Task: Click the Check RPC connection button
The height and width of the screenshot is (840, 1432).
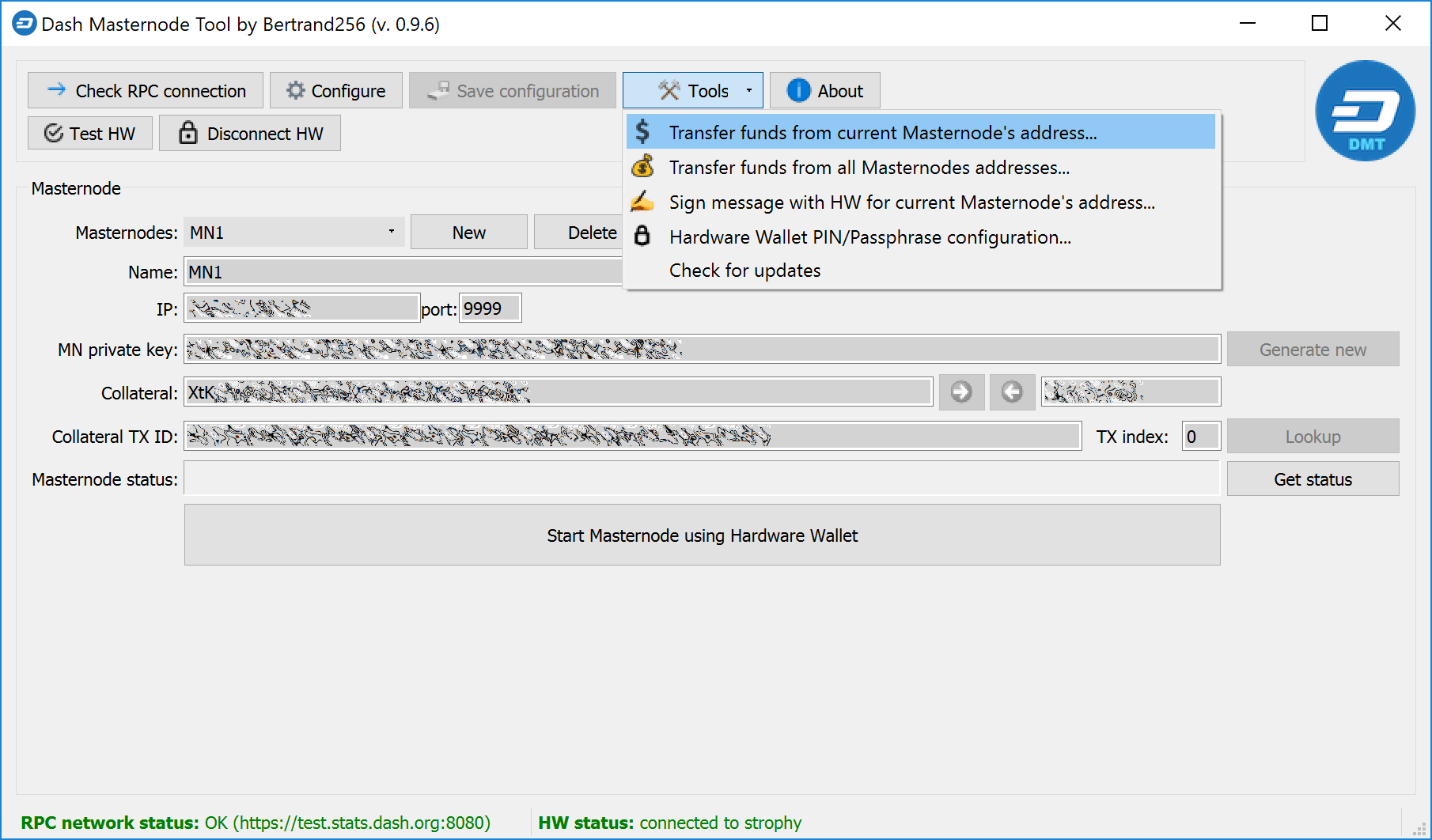Action: click(146, 91)
